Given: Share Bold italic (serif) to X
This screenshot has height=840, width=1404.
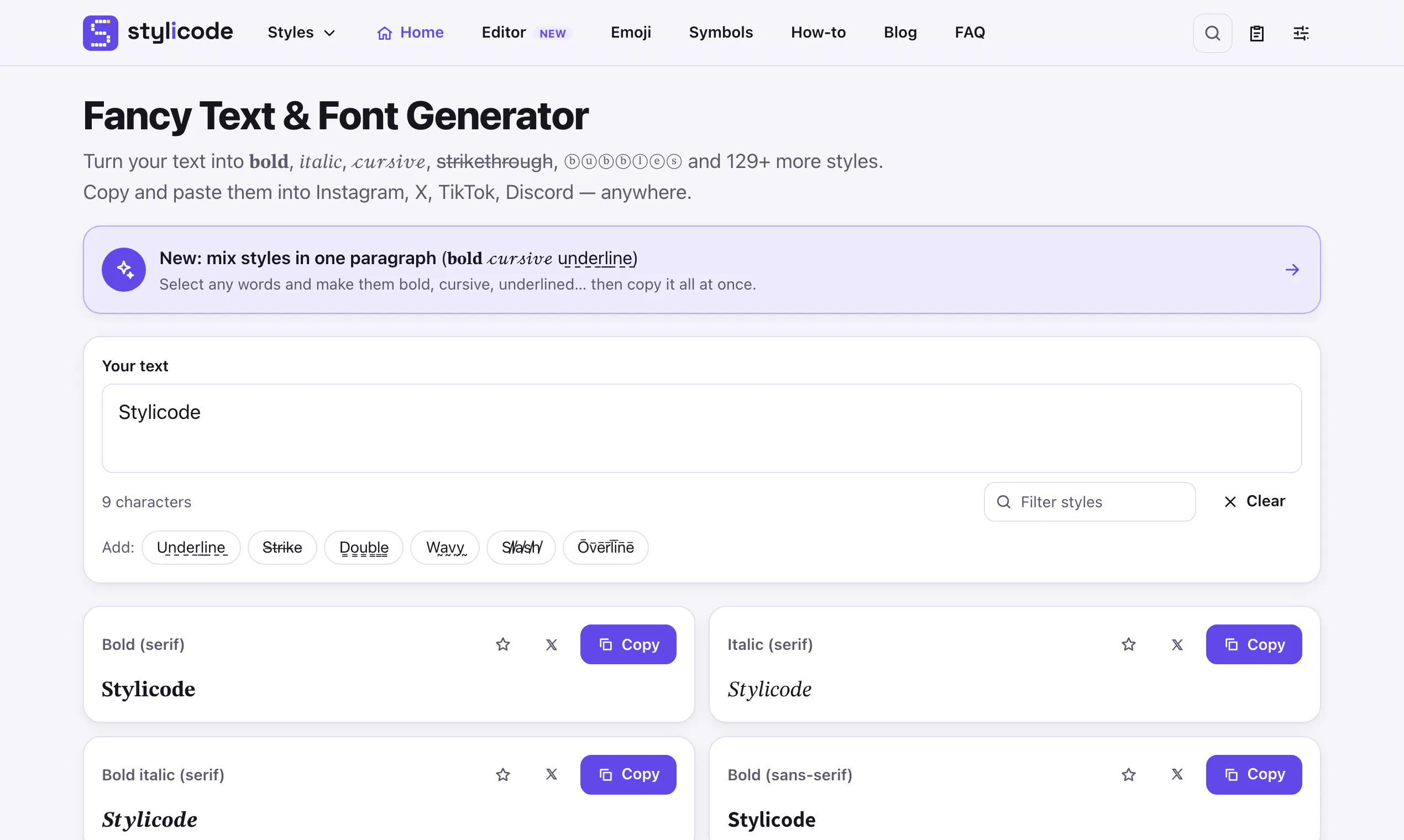Looking at the screenshot, I should pos(551,774).
